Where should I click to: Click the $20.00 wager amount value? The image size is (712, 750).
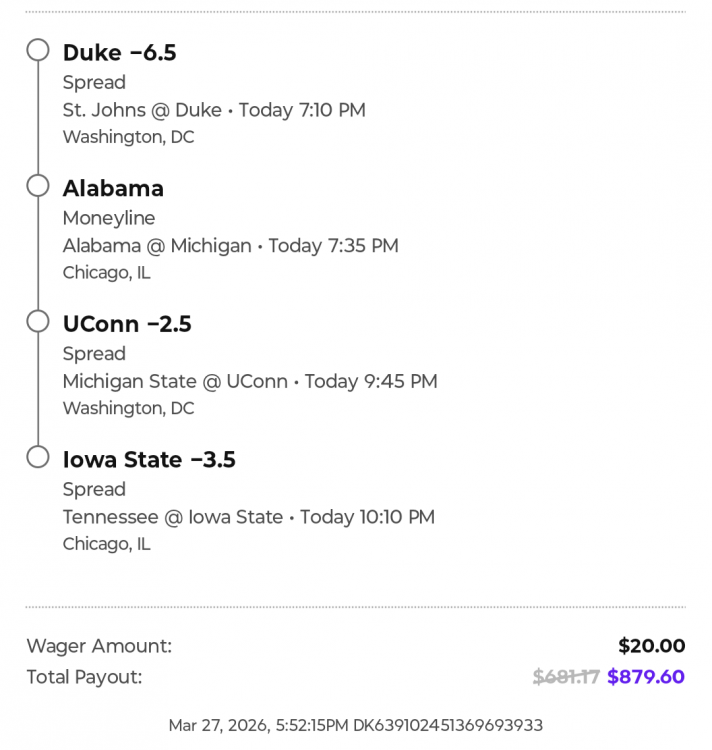point(651,646)
